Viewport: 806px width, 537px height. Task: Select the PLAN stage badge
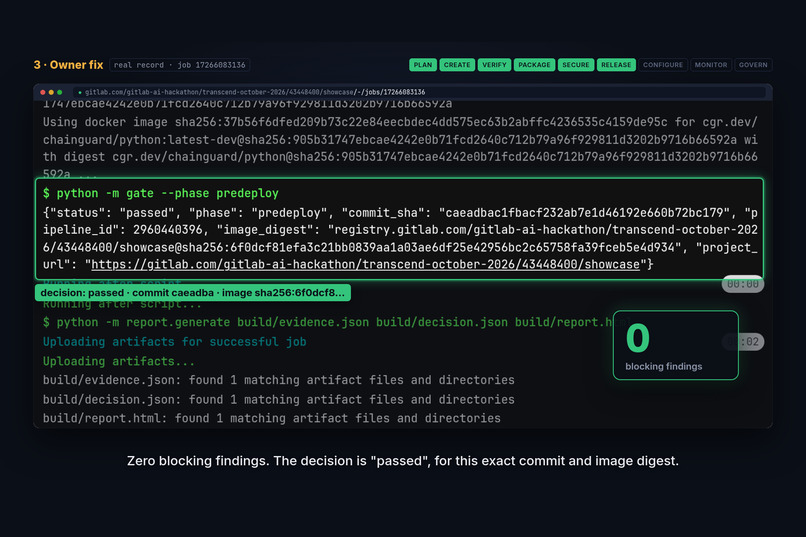click(x=423, y=65)
